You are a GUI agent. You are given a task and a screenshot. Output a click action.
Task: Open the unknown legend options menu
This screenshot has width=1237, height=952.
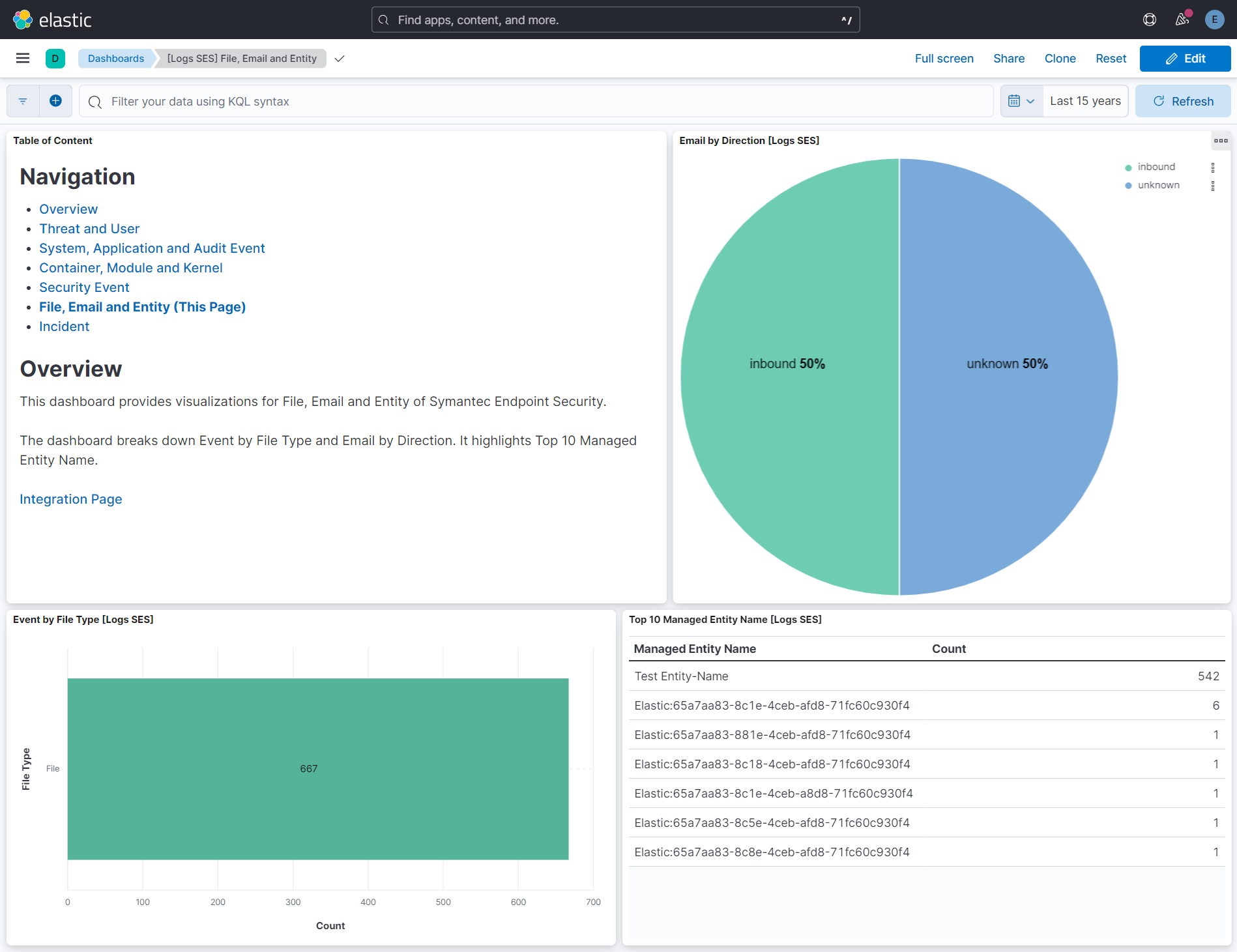[x=1213, y=186]
